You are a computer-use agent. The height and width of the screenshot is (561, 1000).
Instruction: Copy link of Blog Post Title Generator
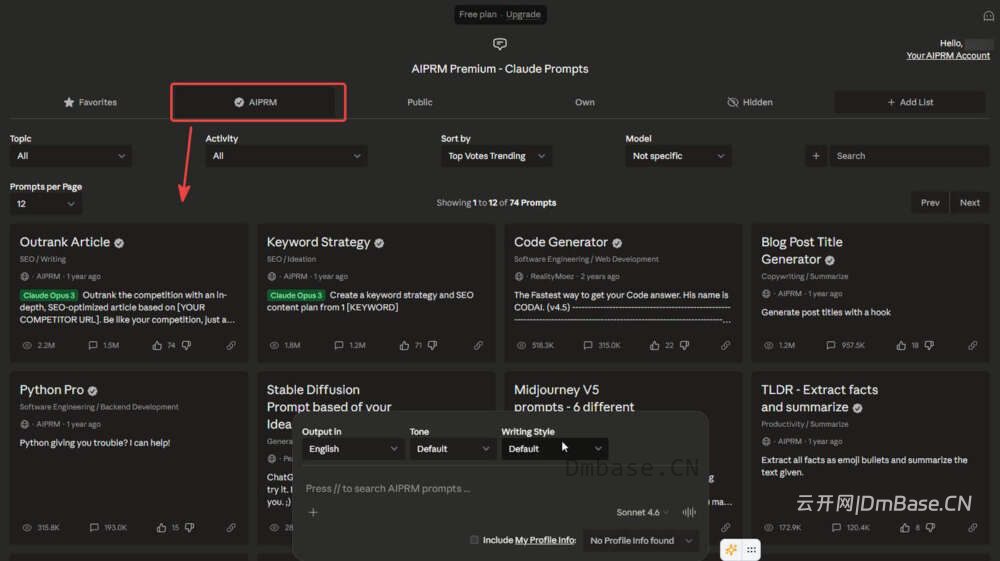click(x=973, y=345)
